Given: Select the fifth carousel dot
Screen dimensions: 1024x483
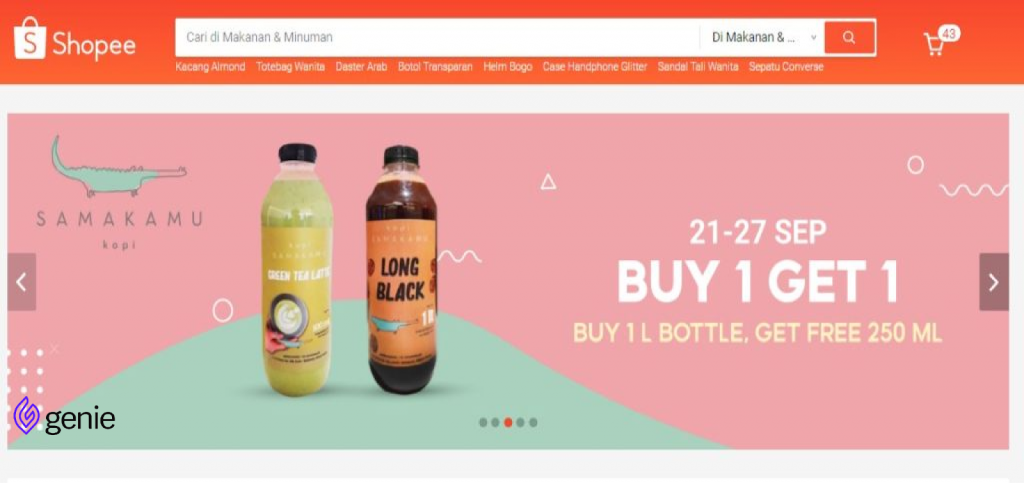Looking at the screenshot, I should (533, 422).
